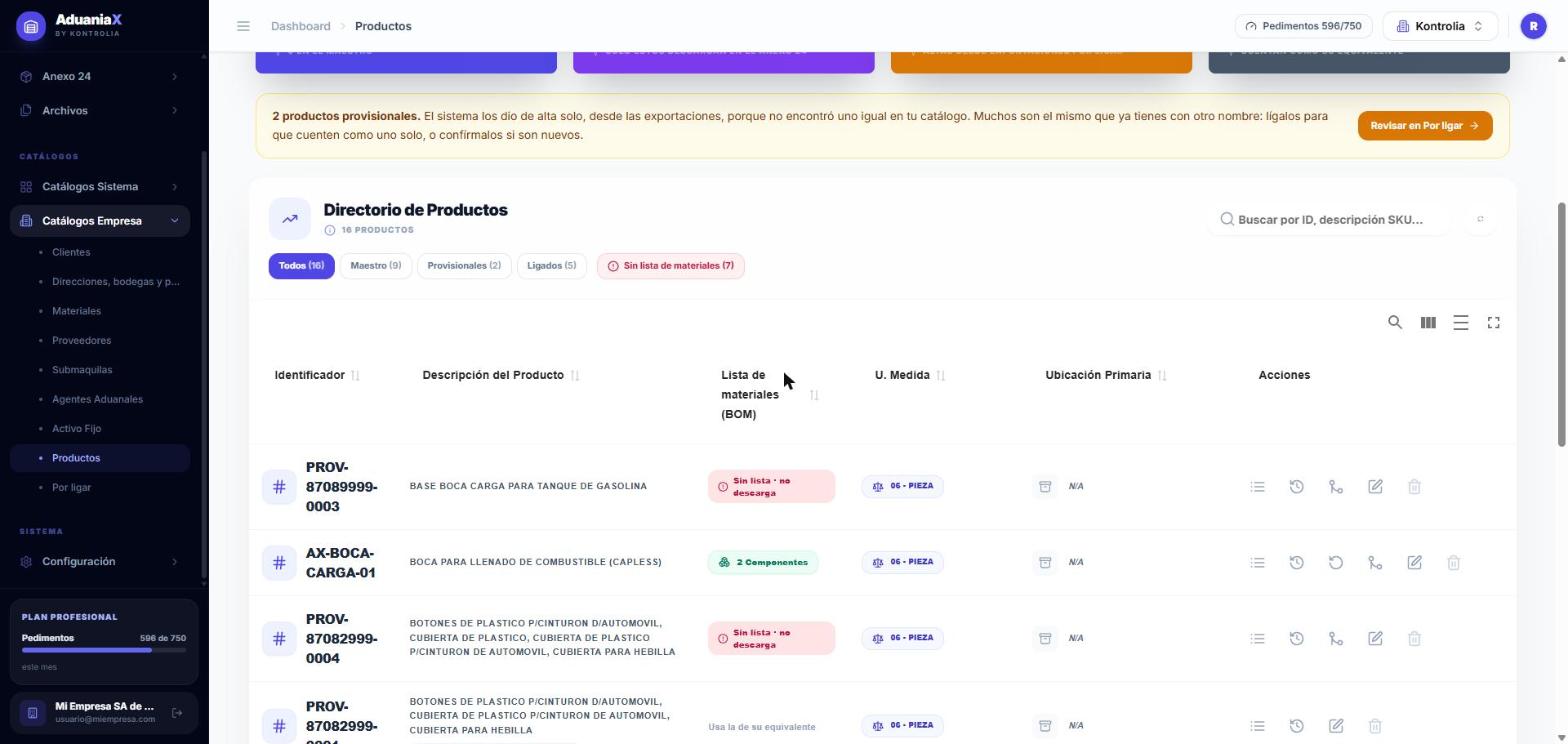Screen dimensions: 1568x744
Task: Expand Archivos sidebar section
Action: tap(100, 110)
